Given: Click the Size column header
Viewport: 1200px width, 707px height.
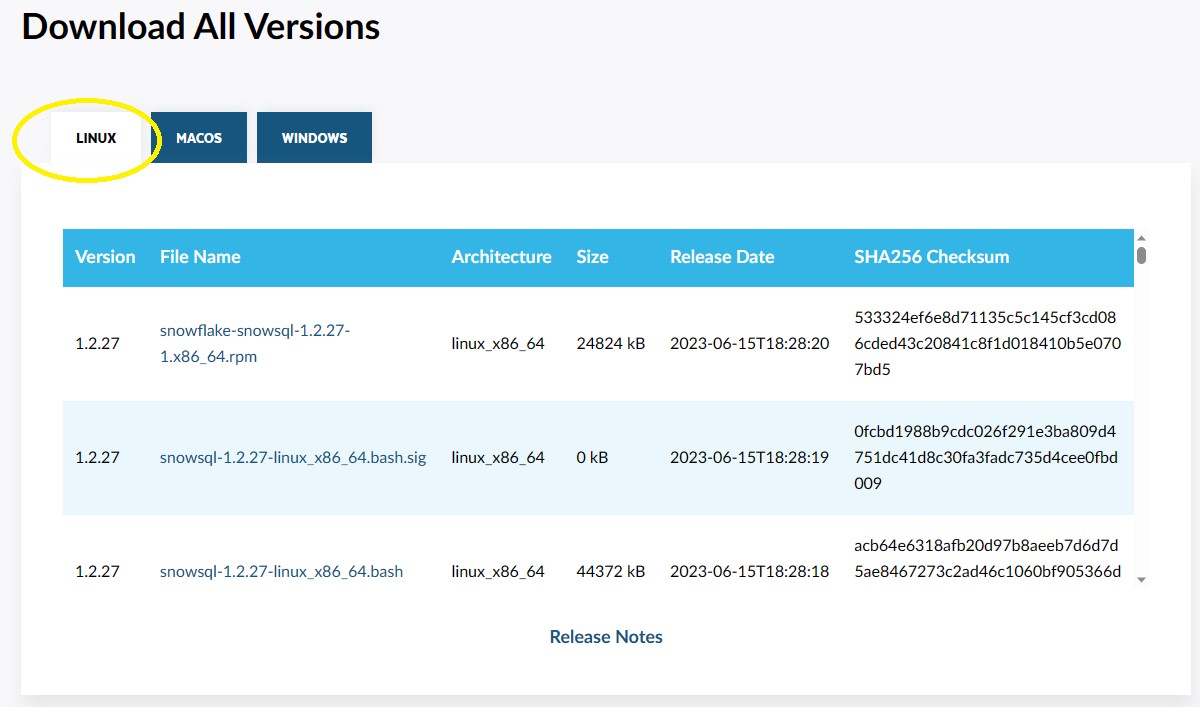Looking at the screenshot, I should pyautogui.click(x=593, y=257).
